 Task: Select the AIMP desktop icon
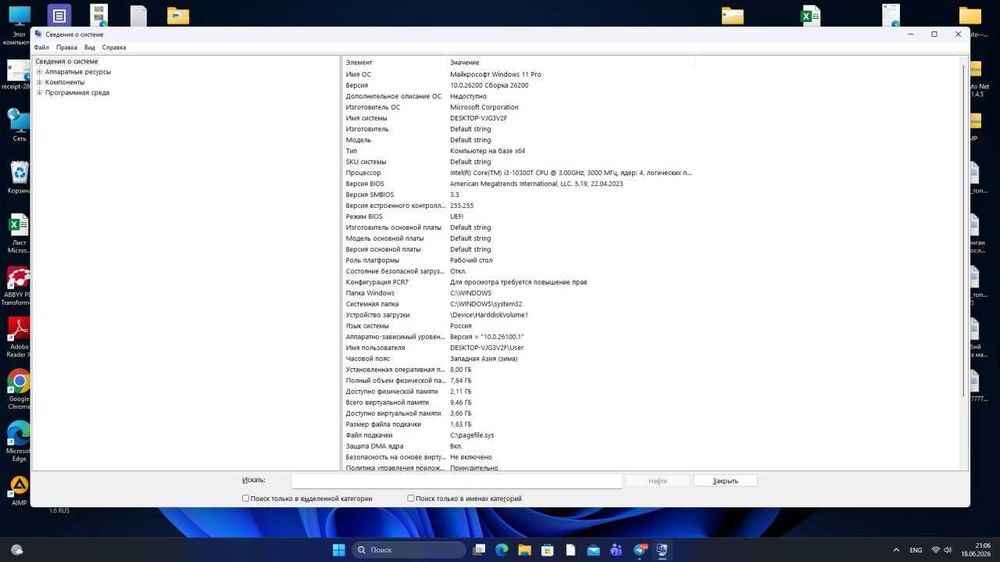coord(18,491)
